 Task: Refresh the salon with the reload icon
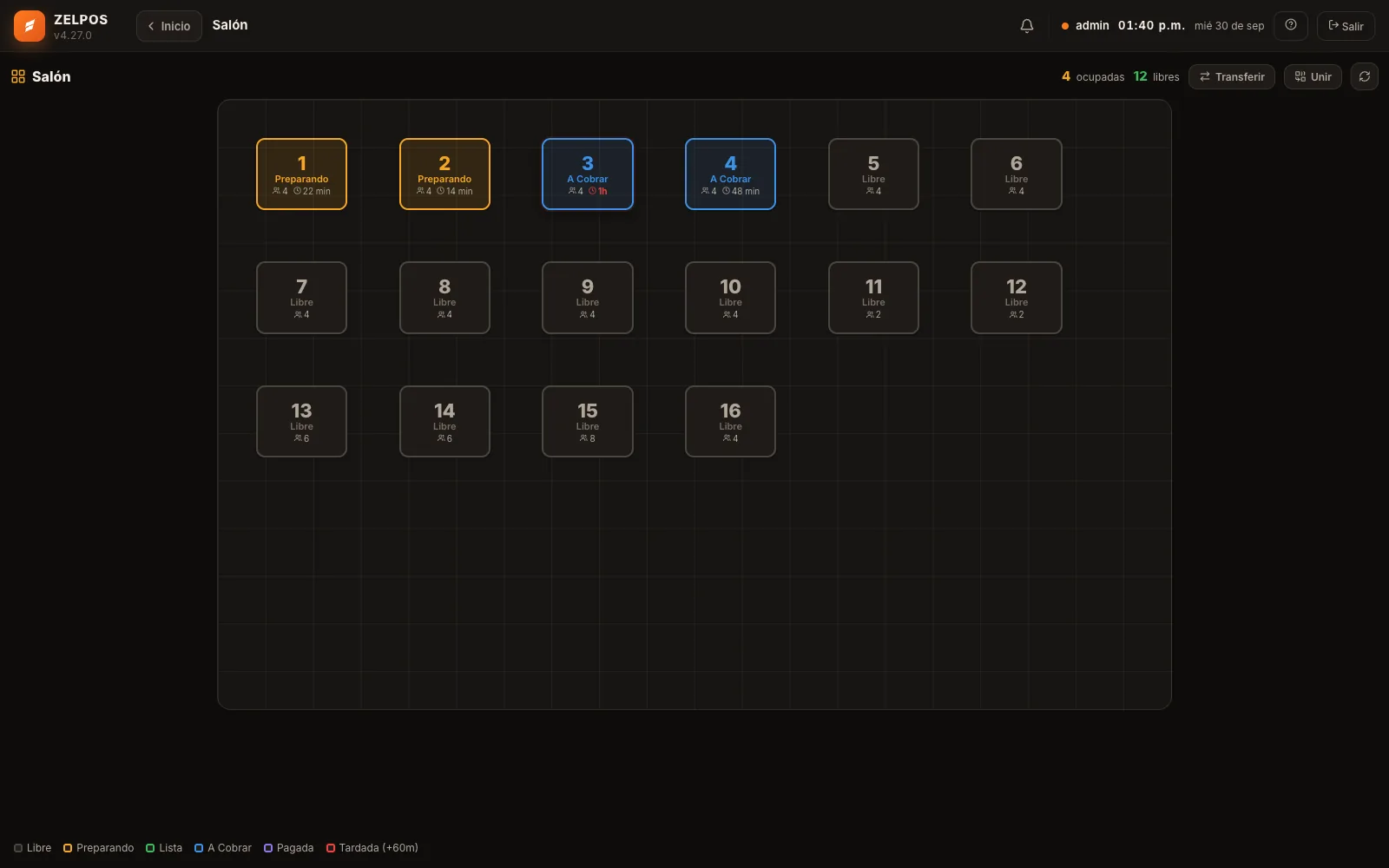(1364, 76)
